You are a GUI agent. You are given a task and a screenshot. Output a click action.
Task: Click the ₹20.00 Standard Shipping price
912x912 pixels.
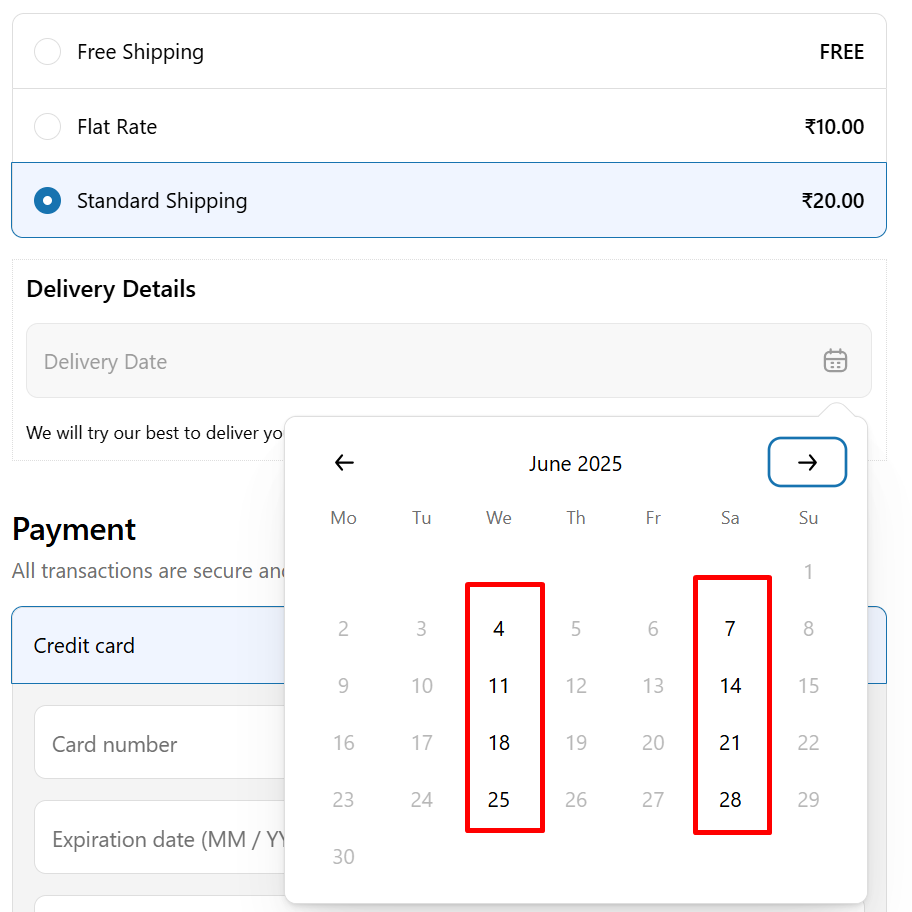[x=833, y=201]
